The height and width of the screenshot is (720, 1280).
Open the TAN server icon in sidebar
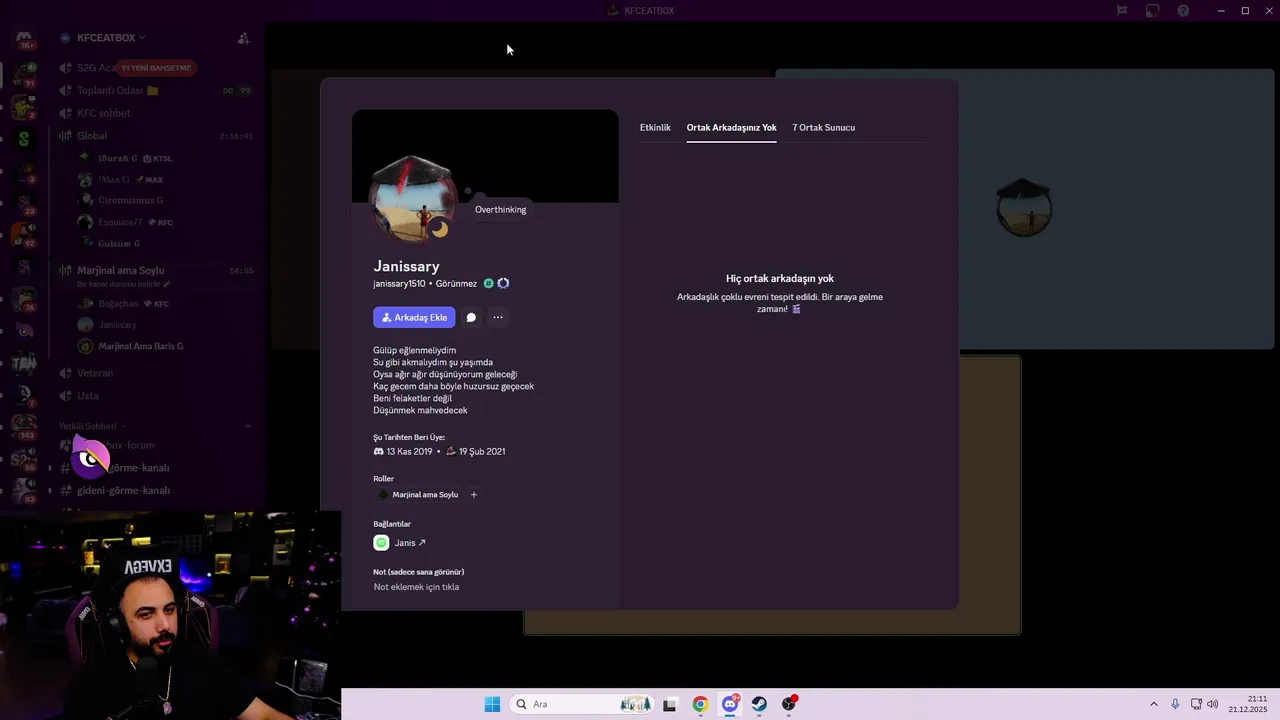tap(24, 364)
